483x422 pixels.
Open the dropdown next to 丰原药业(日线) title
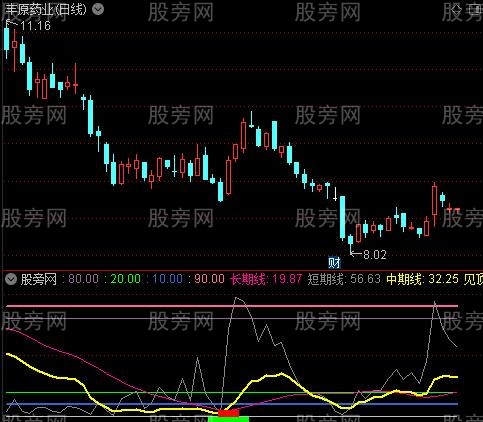[98, 9]
